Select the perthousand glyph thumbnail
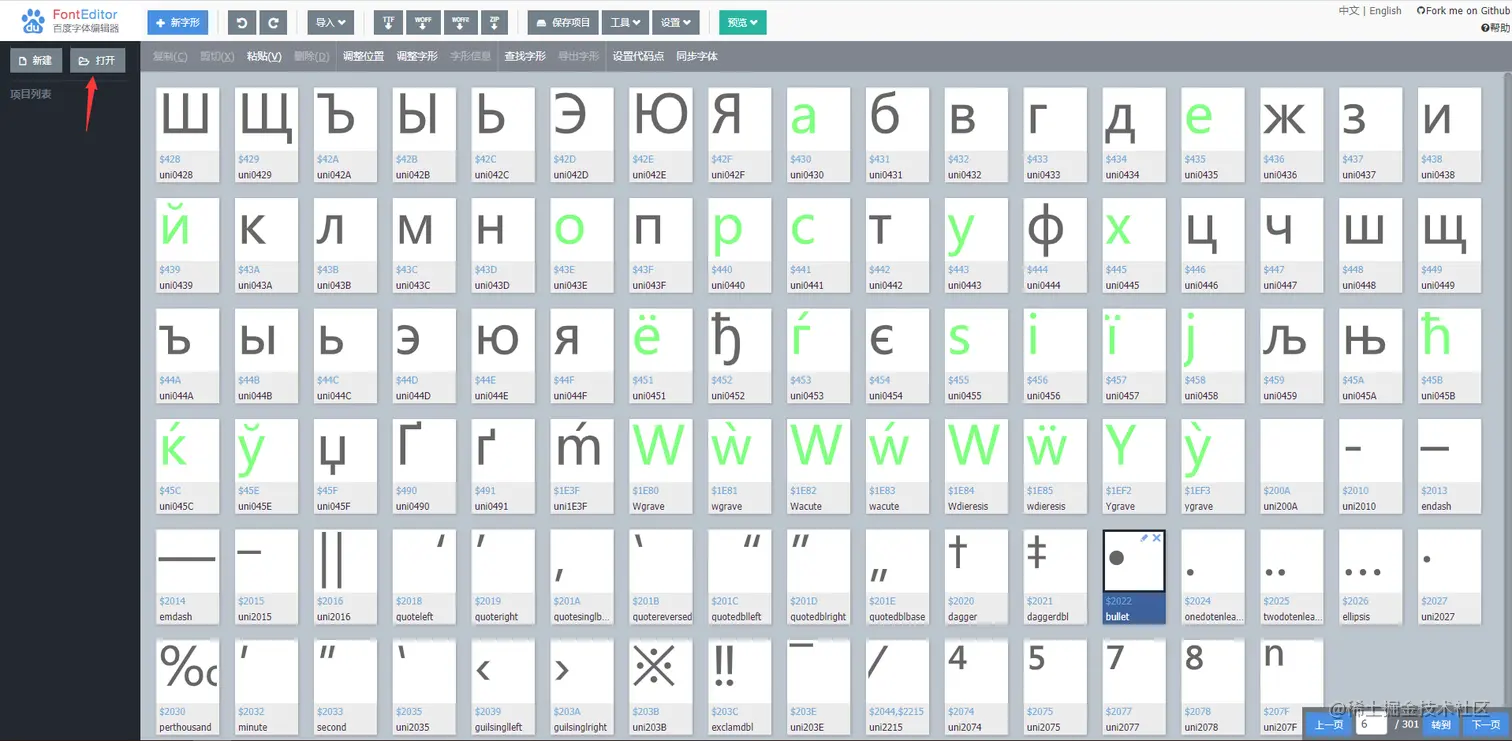 187,687
